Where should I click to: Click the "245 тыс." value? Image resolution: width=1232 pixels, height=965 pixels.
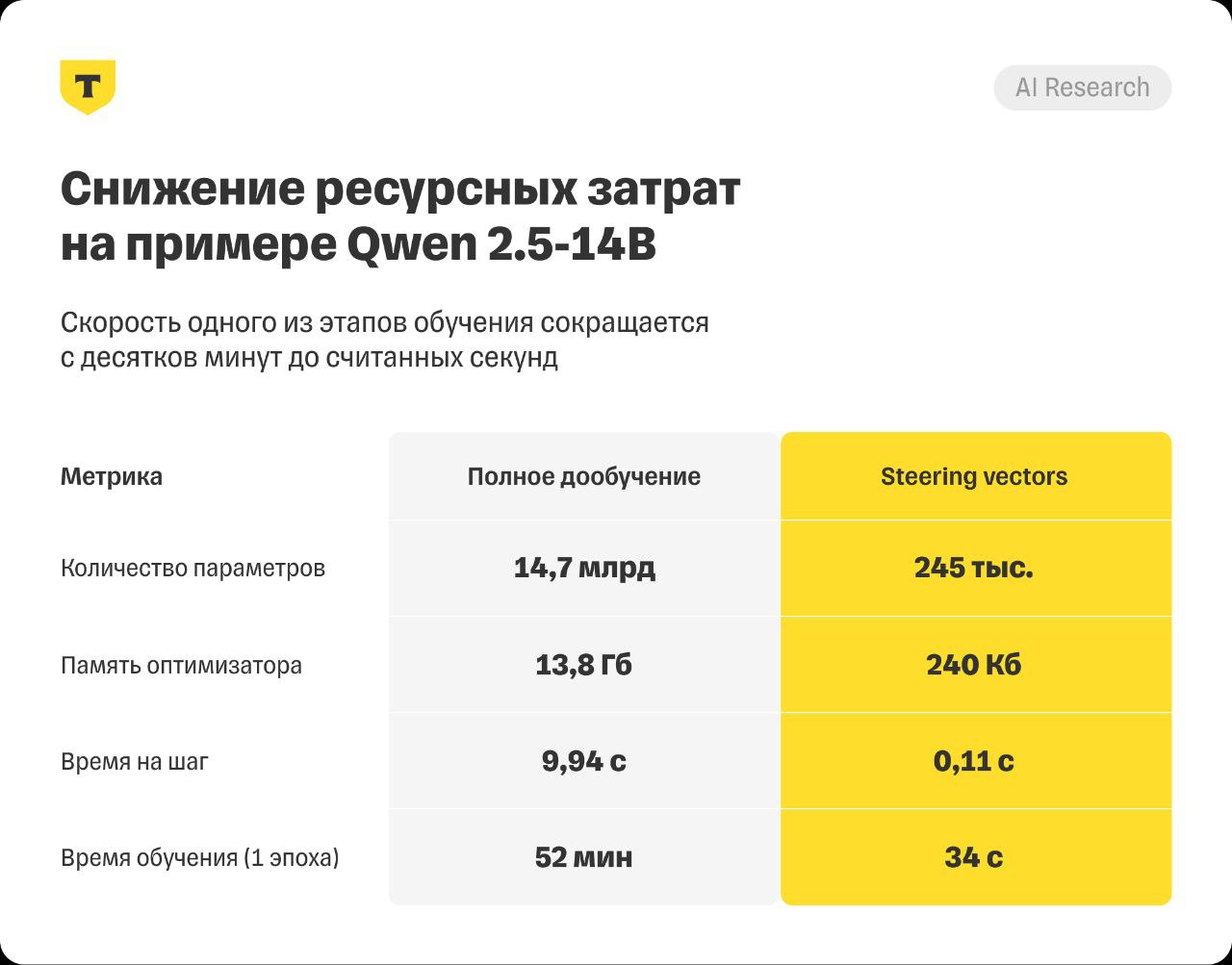(974, 568)
